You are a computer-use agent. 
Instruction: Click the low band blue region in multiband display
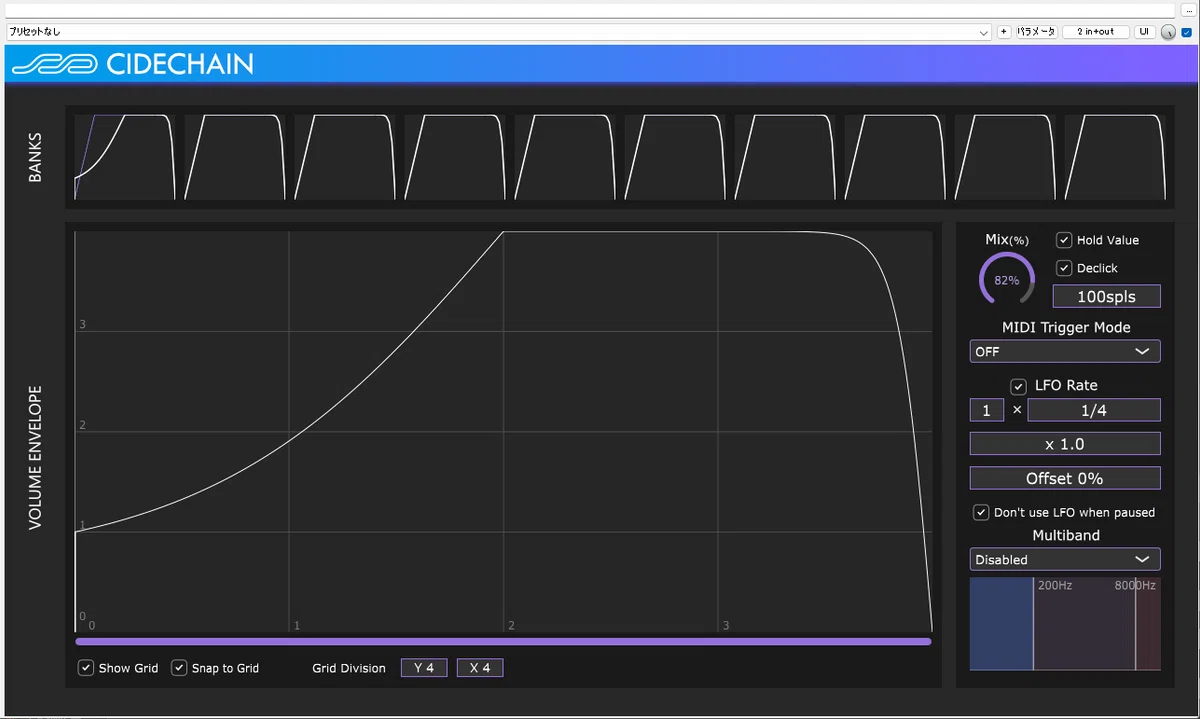tap(1001, 623)
